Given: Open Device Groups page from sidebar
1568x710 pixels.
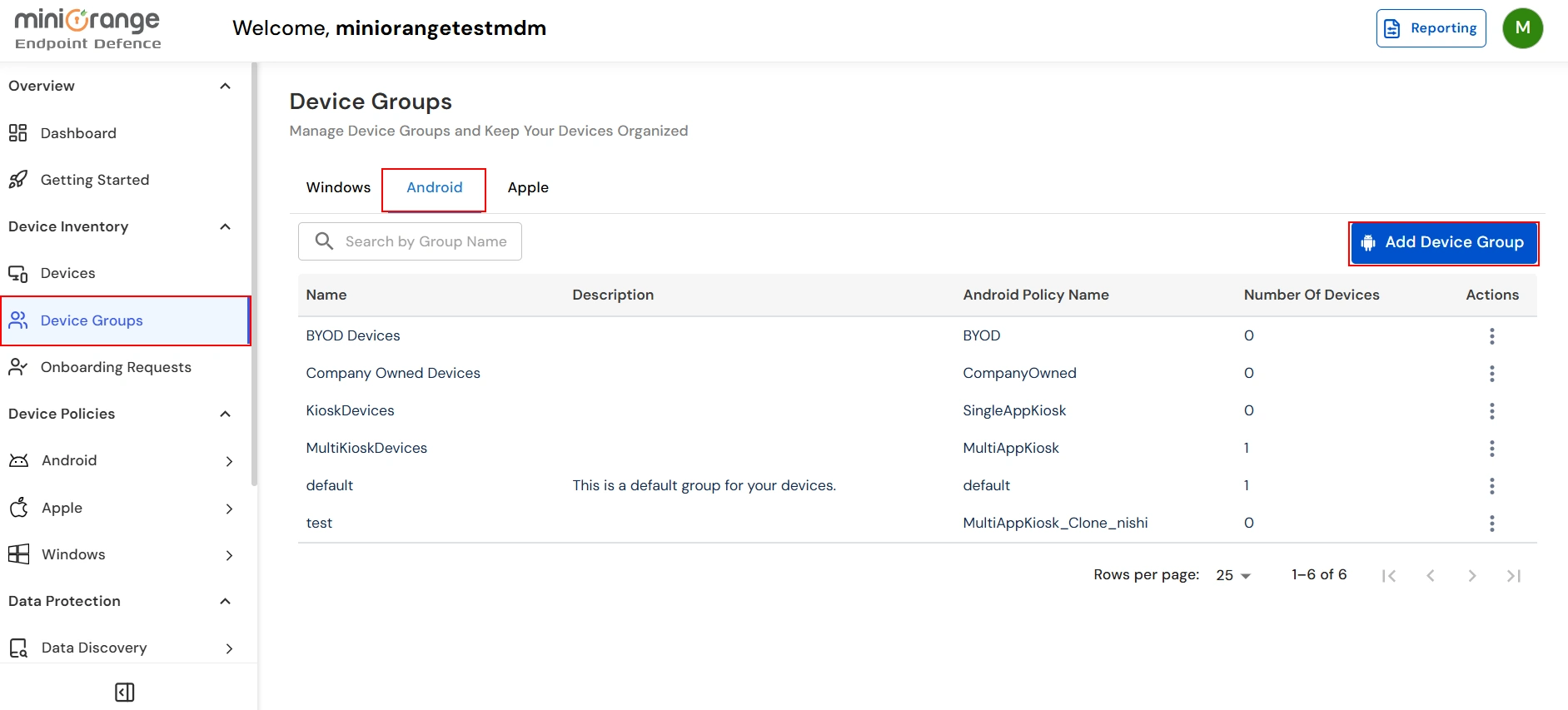Looking at the screenshot, I should [x=125, y=320].
